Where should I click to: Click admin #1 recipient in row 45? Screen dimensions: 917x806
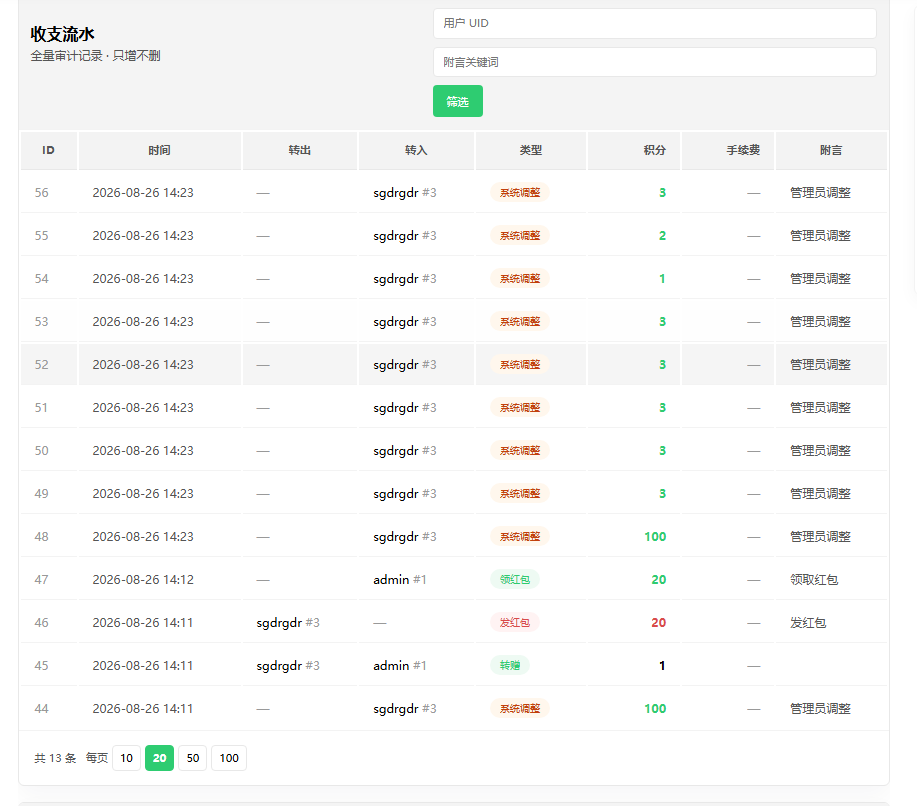point(400,666)
